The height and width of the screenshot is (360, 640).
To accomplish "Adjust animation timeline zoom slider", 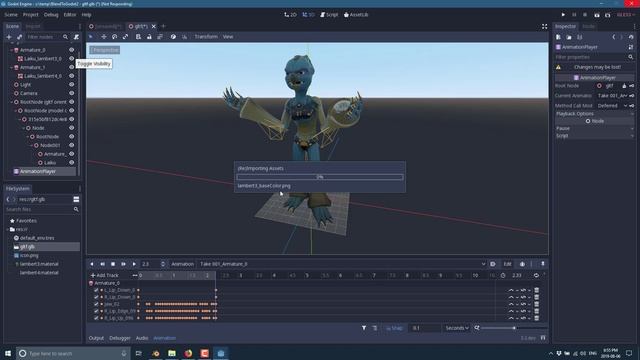I will point(513,328).
